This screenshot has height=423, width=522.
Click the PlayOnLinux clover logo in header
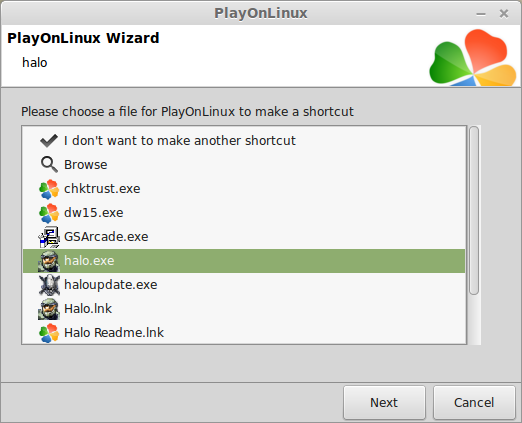(x=473, y=58)
